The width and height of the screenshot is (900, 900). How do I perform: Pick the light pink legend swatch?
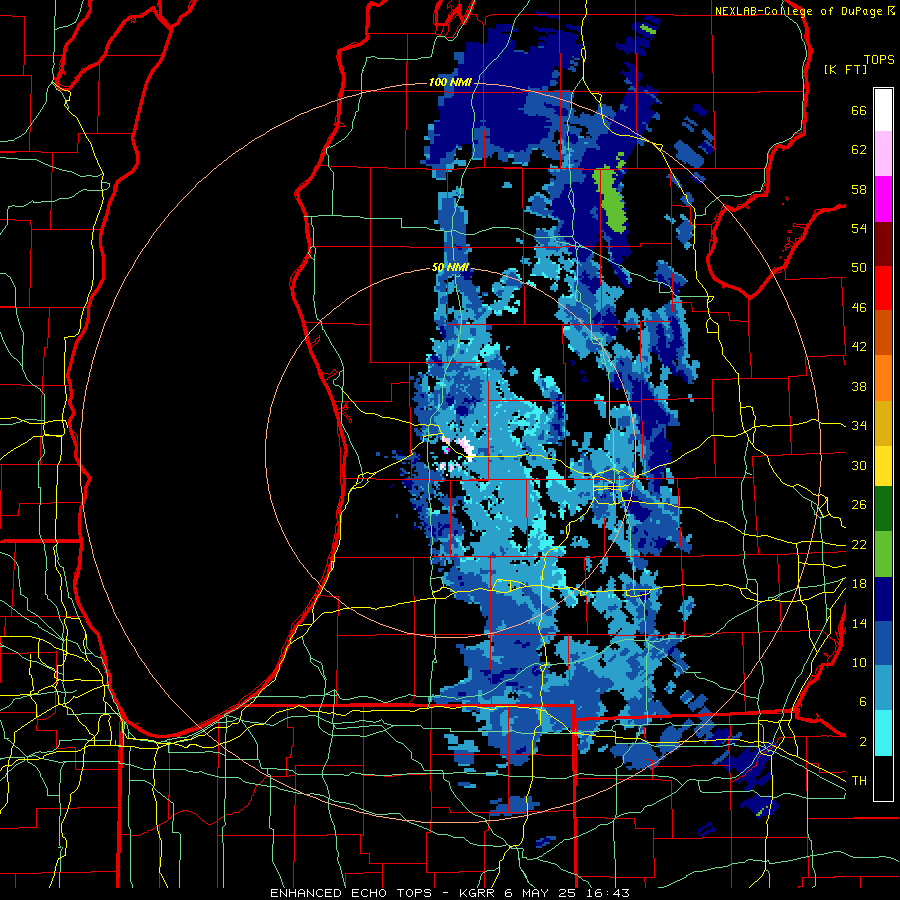(883, 154)
